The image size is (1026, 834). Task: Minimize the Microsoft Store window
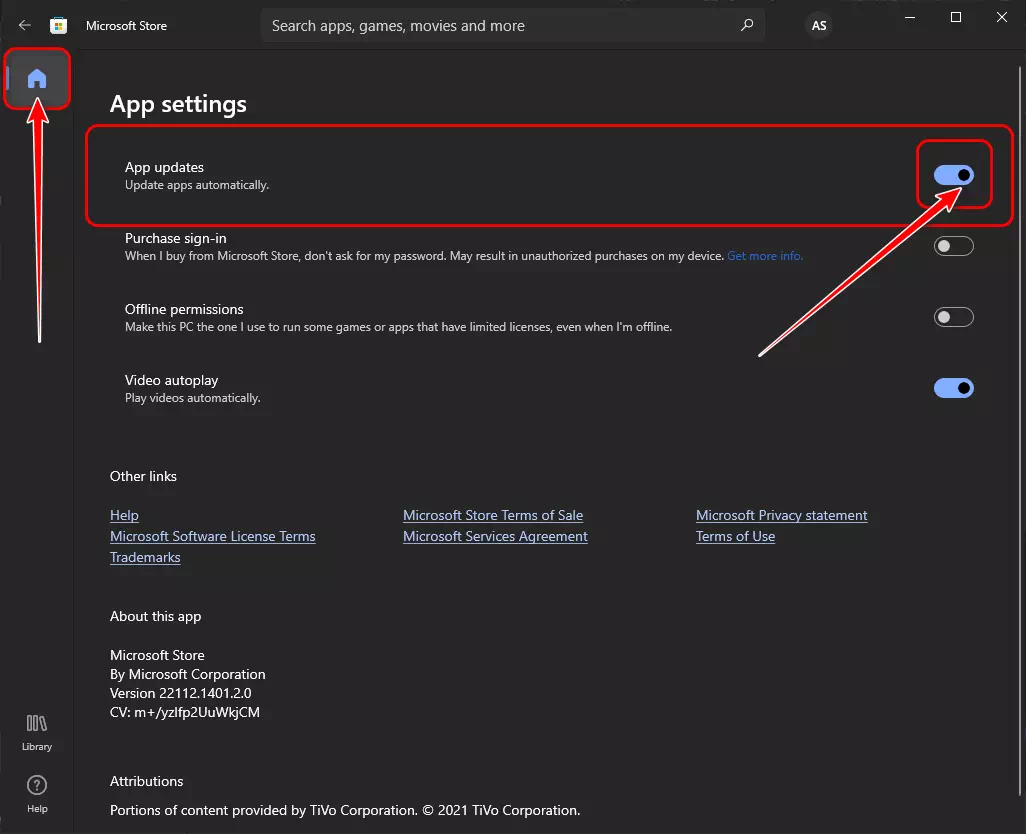(910, 18)
